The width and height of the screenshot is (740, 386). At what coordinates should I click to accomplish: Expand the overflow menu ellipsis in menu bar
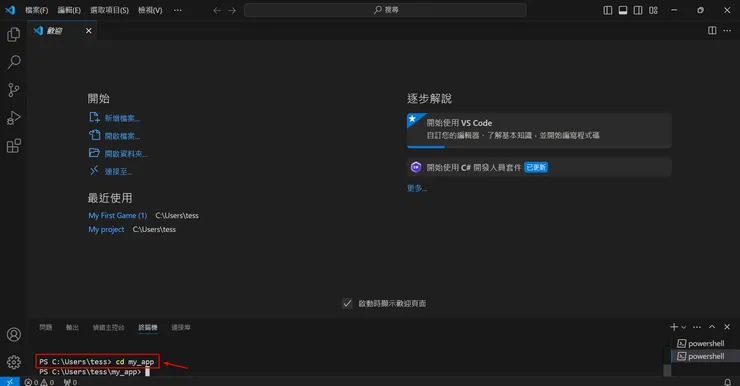[x=177, y=10]
